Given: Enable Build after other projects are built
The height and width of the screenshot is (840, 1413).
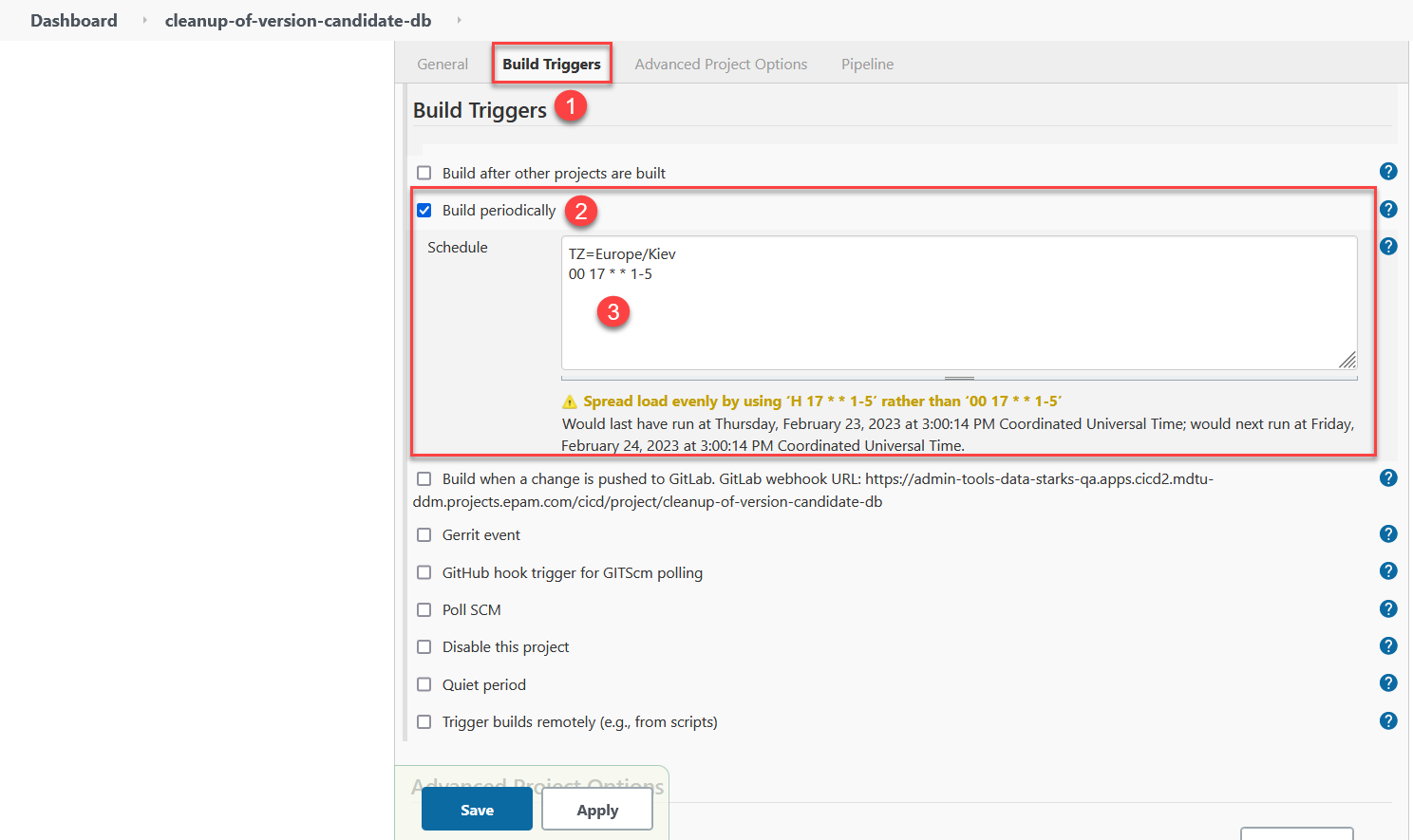Looking at the screenshot, I should click(424, 173).
